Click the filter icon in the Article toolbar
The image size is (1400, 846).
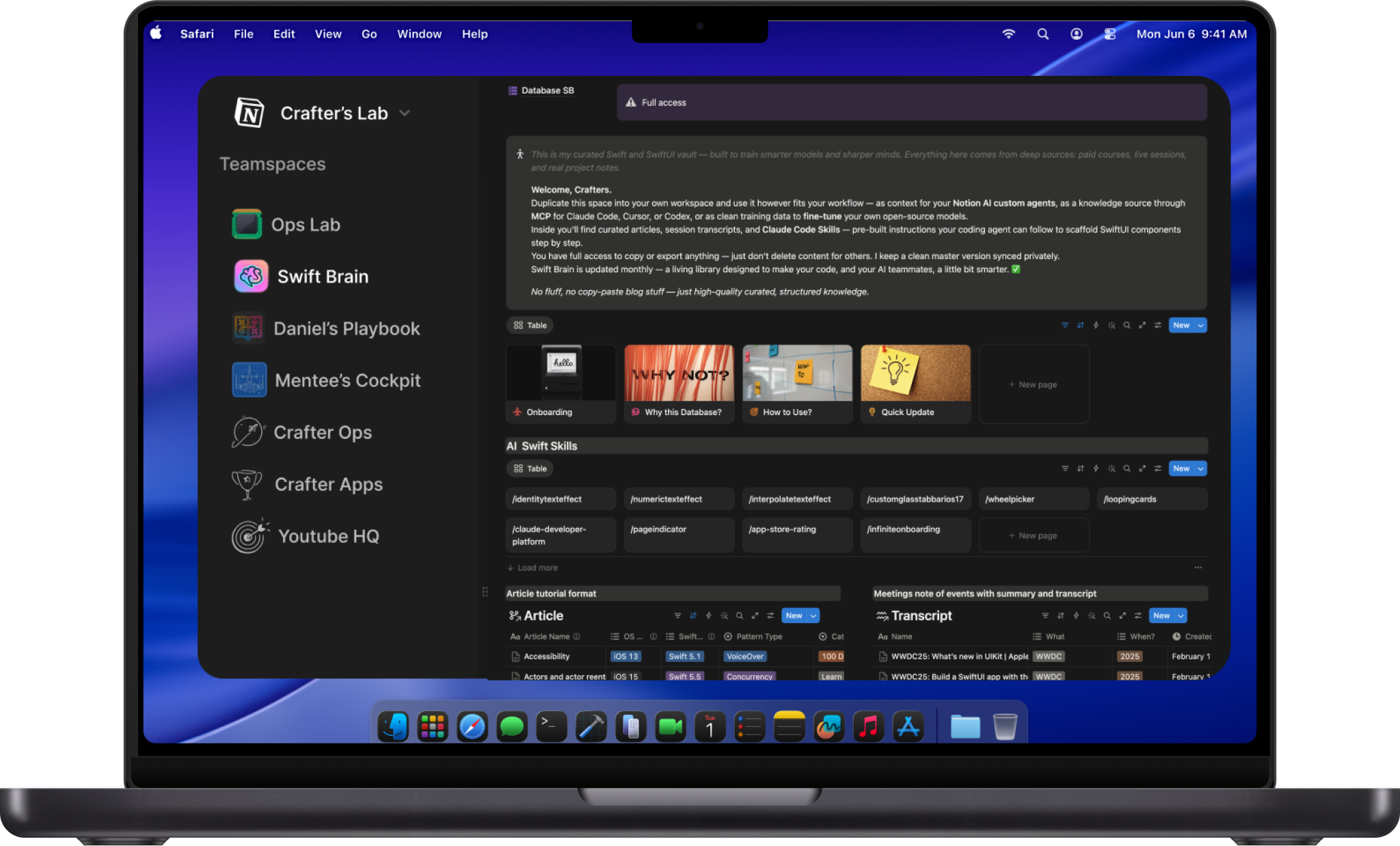tap(677, 616)
